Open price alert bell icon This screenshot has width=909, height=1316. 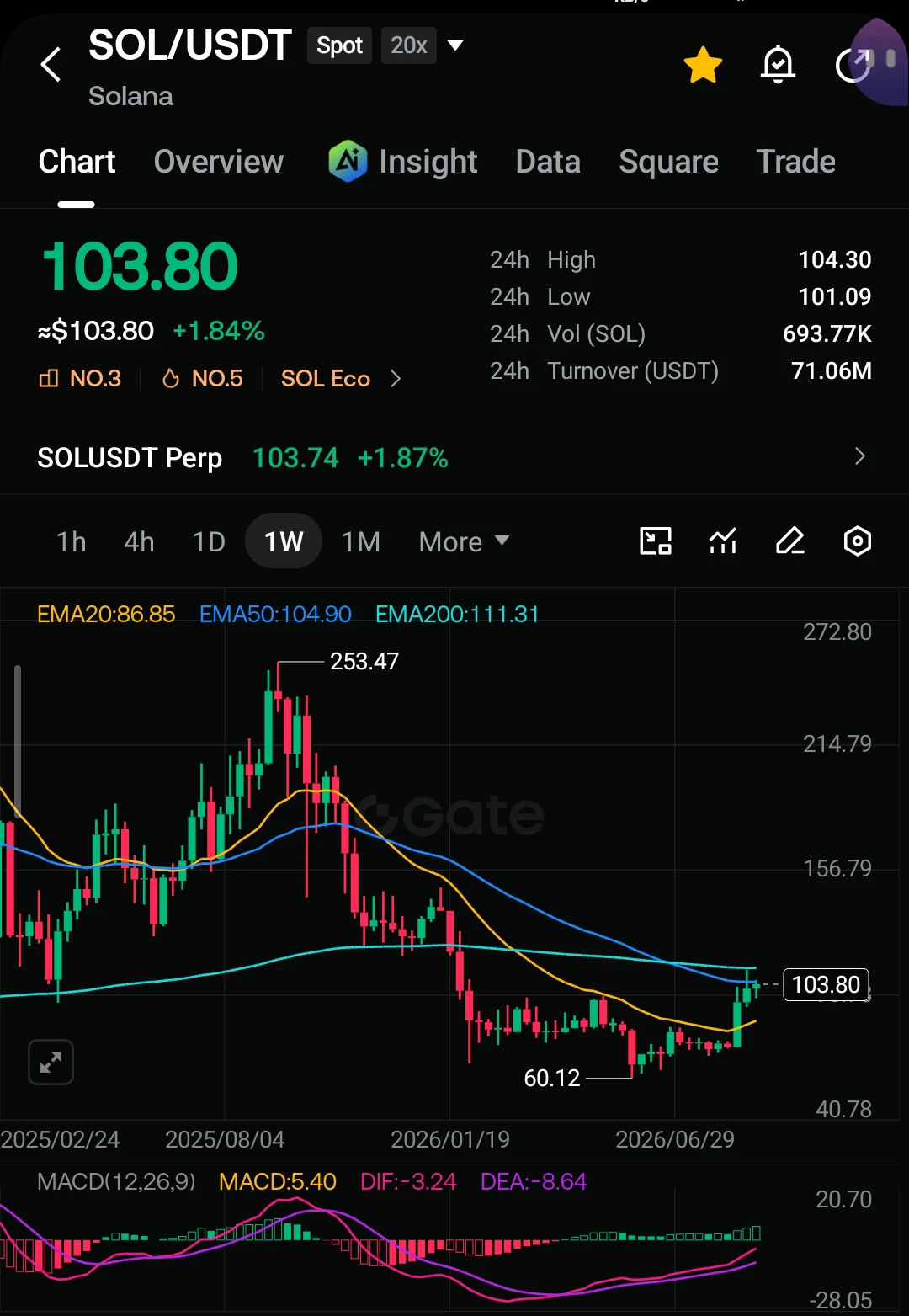click(778, 64)
